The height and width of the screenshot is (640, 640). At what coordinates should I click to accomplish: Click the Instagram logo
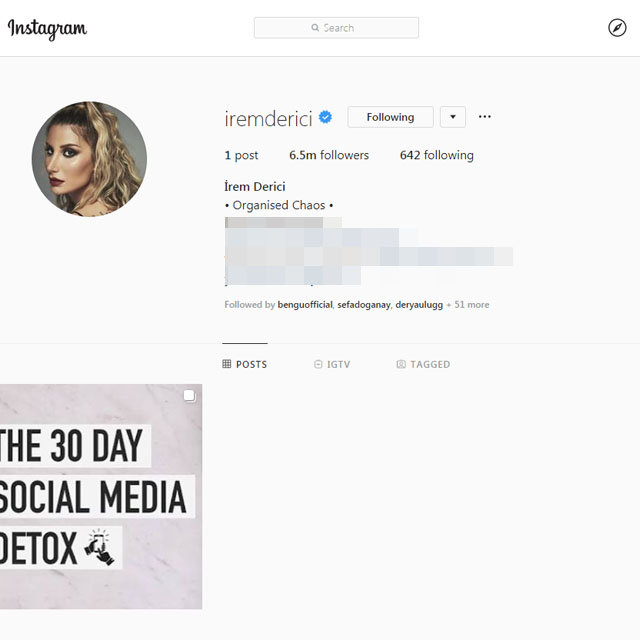(47, 29)
